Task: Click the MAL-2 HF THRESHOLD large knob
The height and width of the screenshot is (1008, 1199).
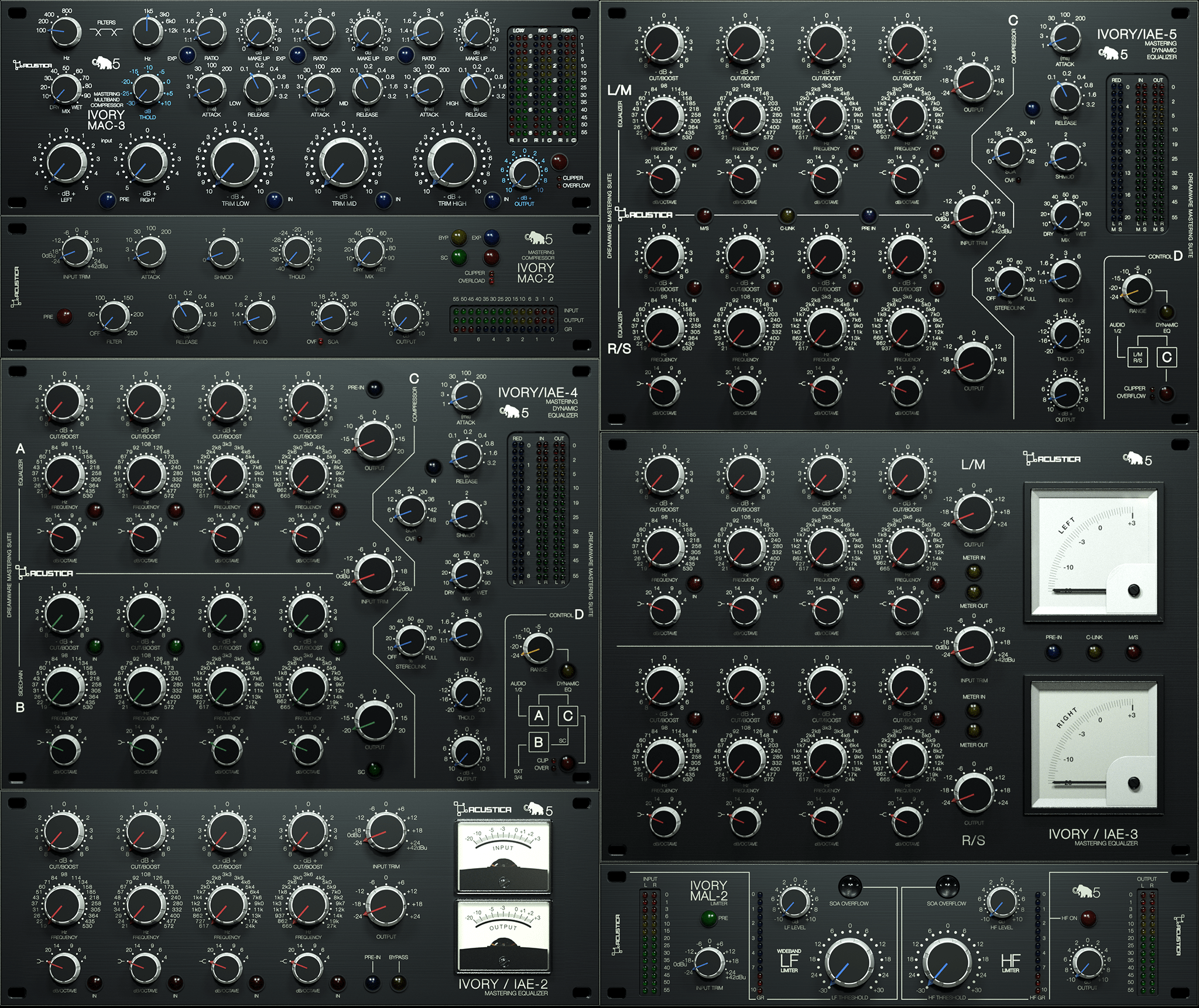Action: [x=947, y=962]
